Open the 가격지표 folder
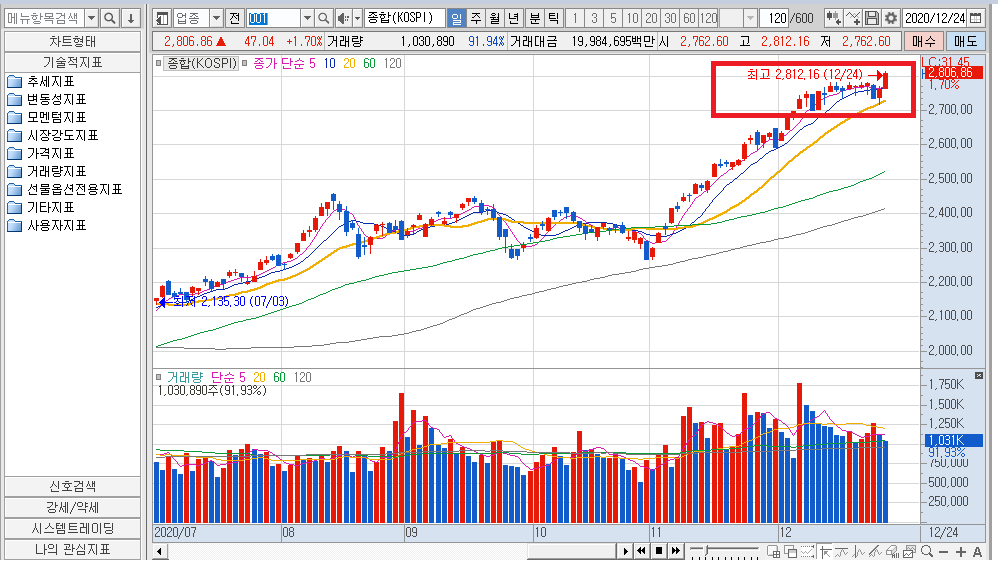998x572 pixels. tap(41, 153)
